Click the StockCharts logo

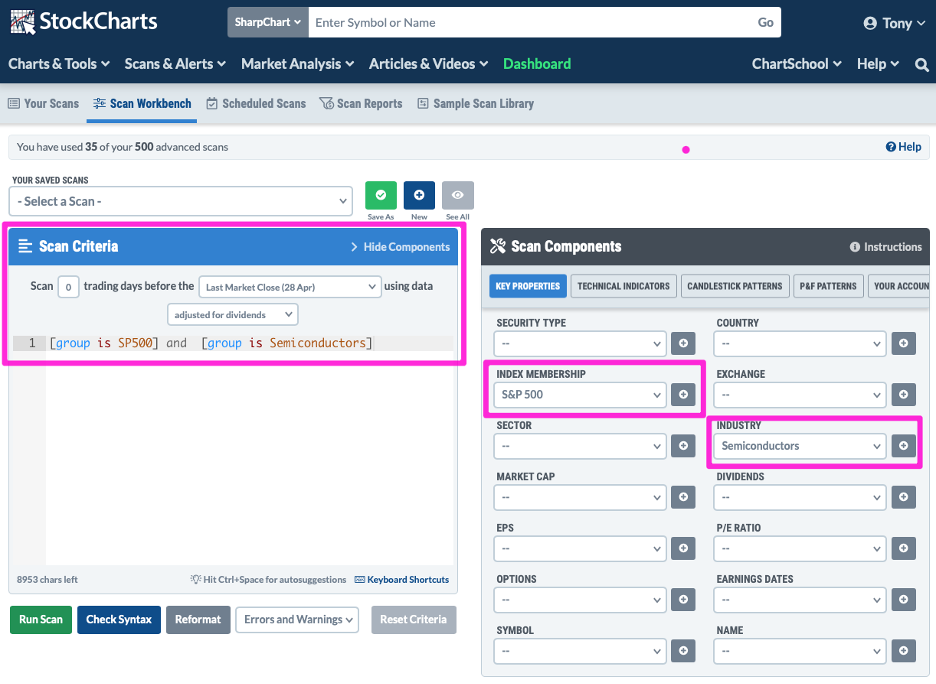pyautogui.click(x=84, y=22)
